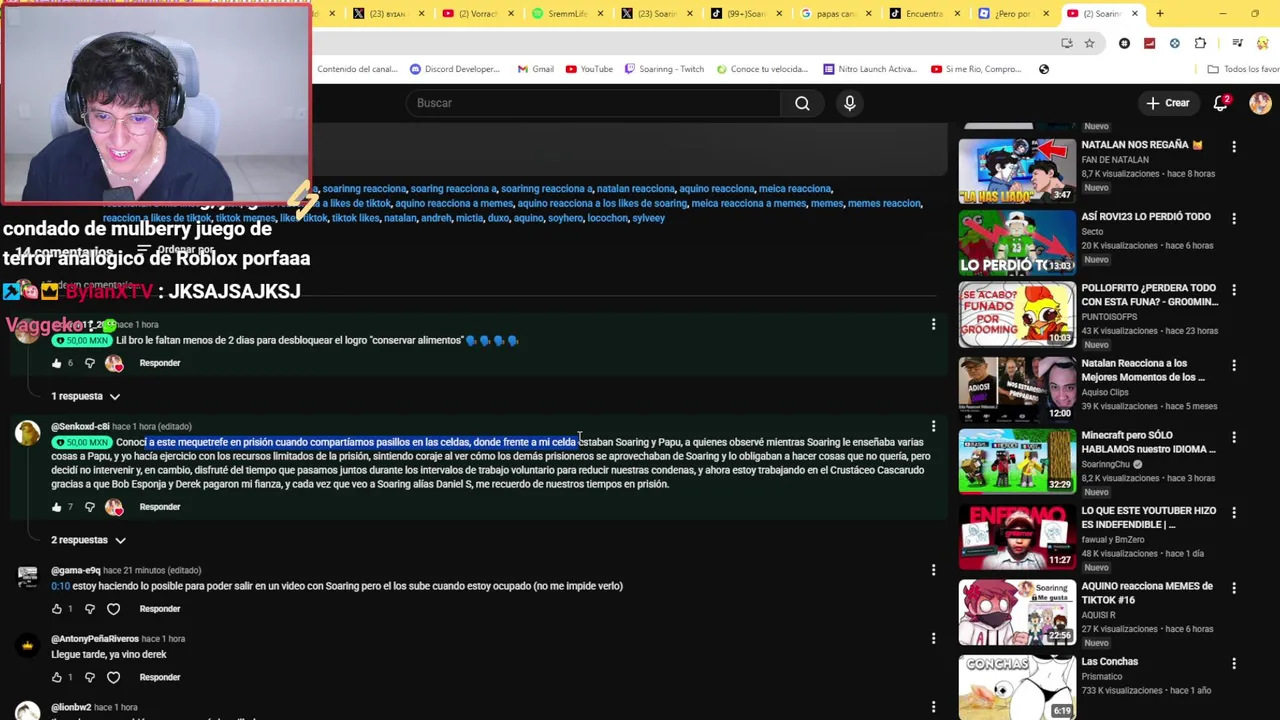Viewport: 1280px width, 720px height.
Task: Open 'Todos los favoritos' bookmarks folder
Action: point(1243,69)
